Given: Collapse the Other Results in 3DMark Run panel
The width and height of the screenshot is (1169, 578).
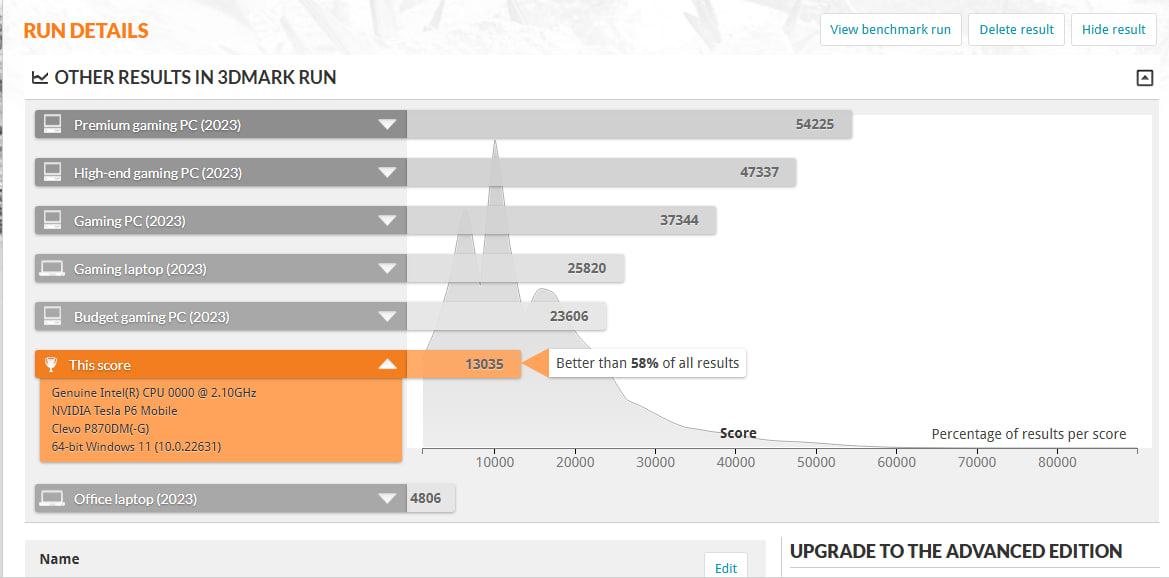Looking at the screenshot, I should pyautogui.click(x=1145, y=78).
